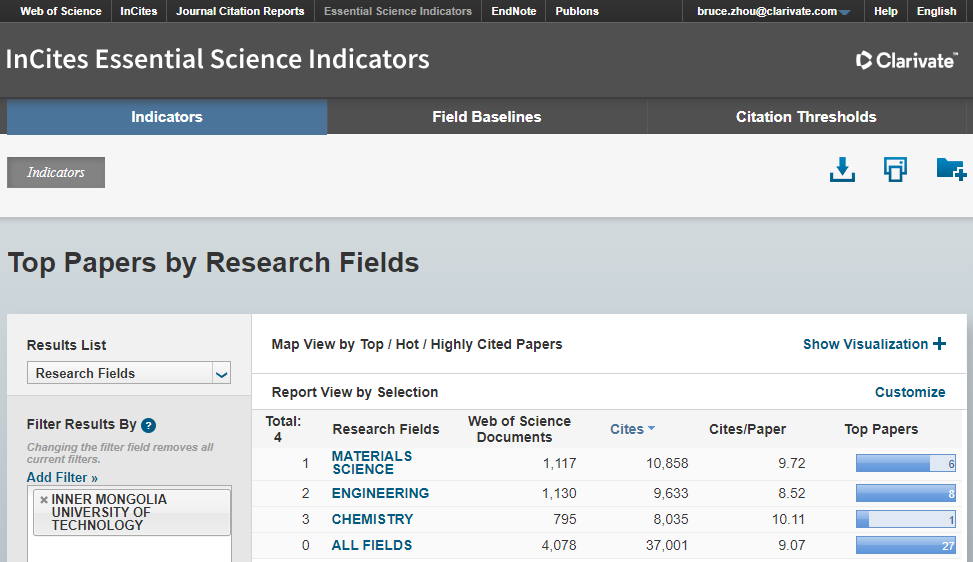Expand the user account email dropdown
This screenshot has width=973, height=562.
pyautogui.click(x=844, y=13)
